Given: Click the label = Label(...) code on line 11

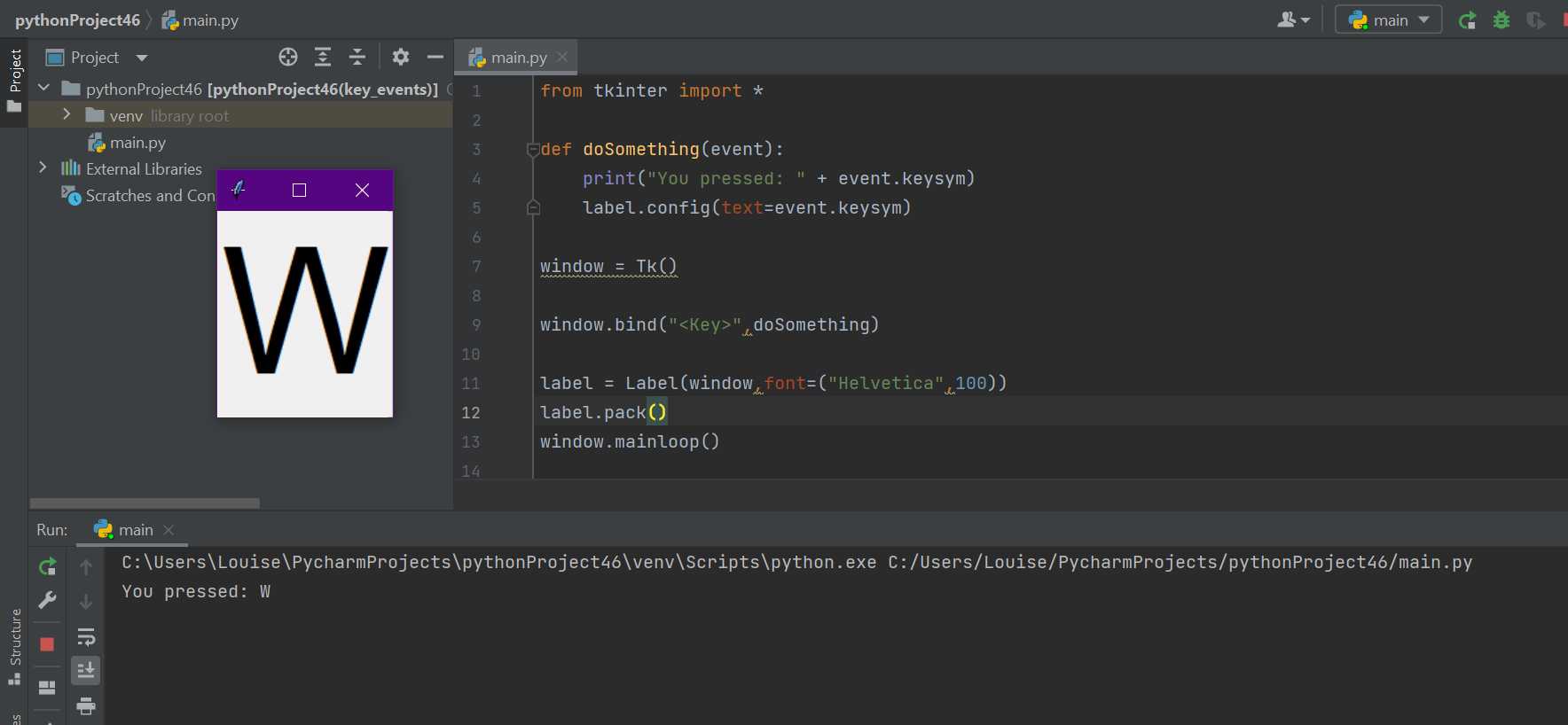Looking at the screenshot, I should (x=773, y=383).
